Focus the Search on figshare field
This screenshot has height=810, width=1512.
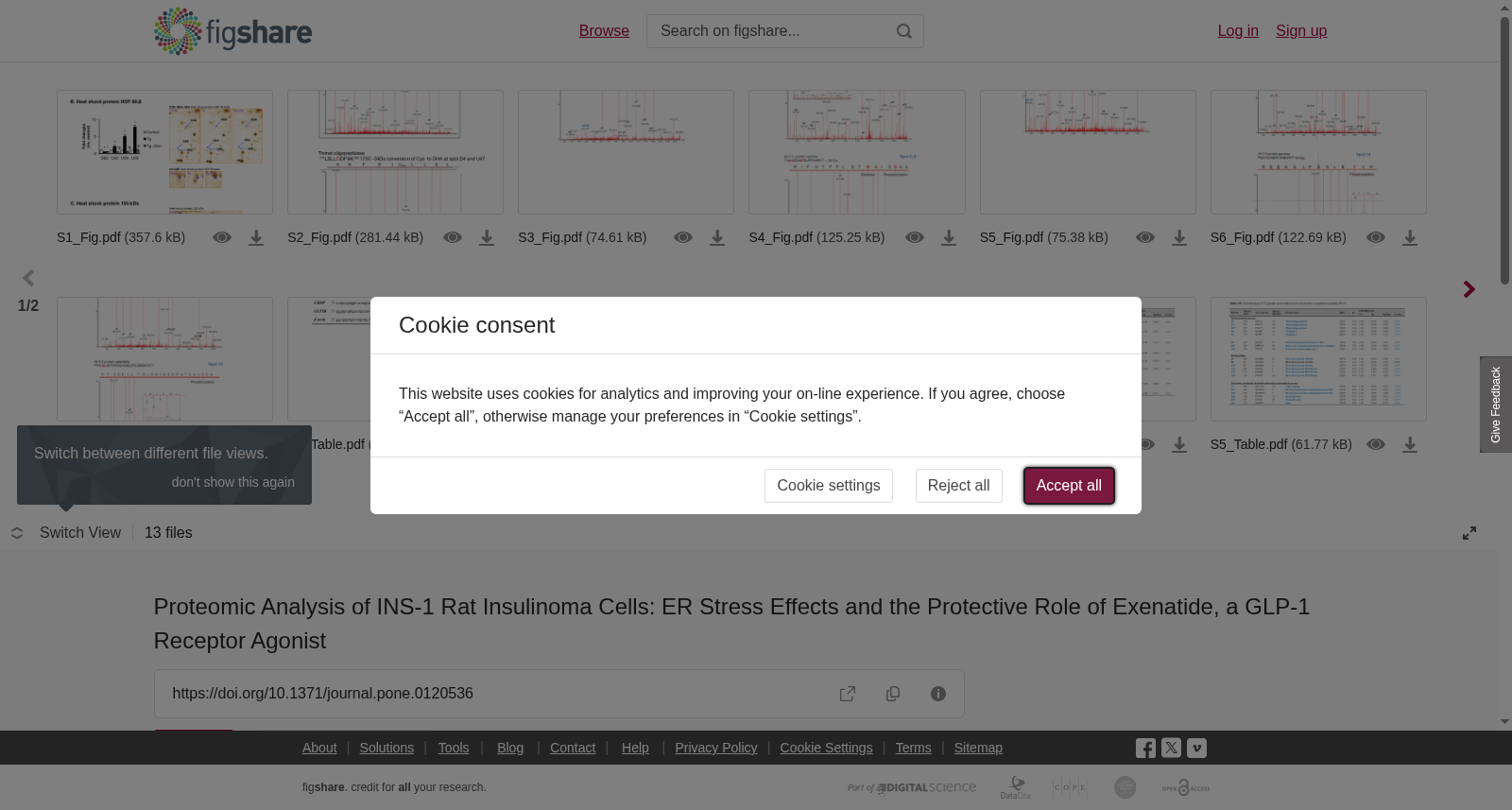[771, 31]
